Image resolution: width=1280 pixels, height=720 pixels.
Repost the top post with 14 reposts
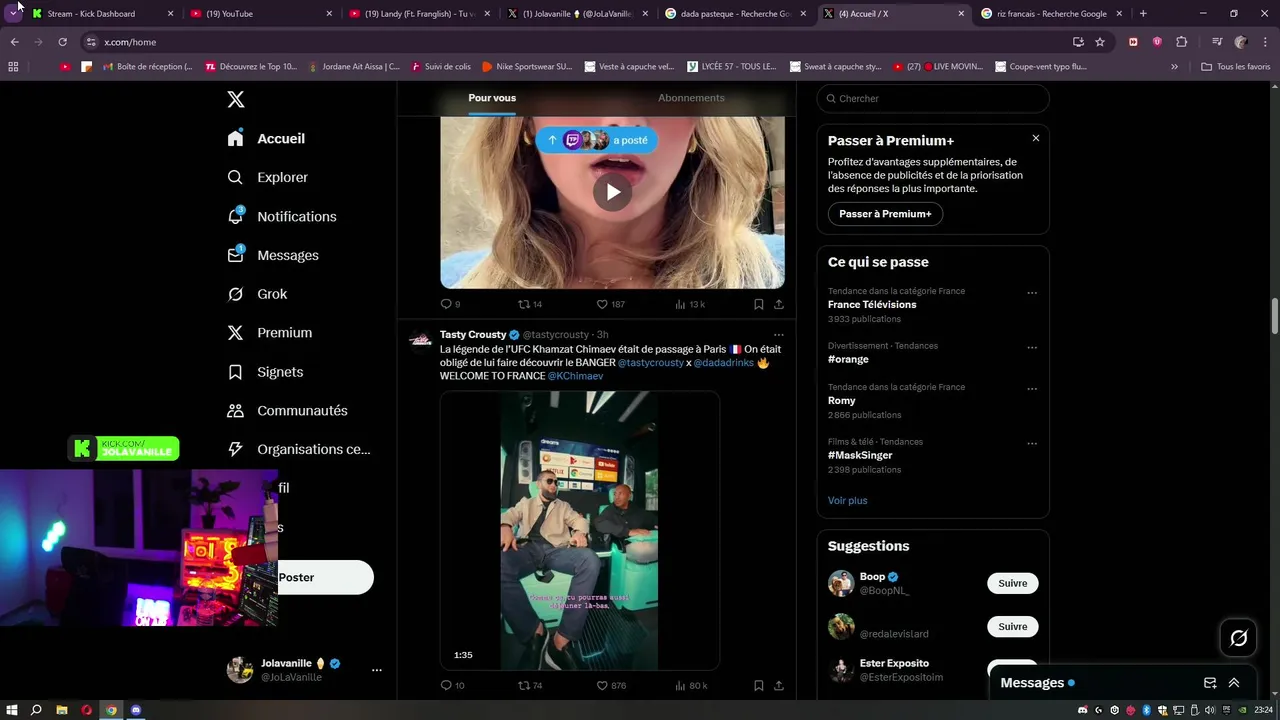tap(530, 304)
